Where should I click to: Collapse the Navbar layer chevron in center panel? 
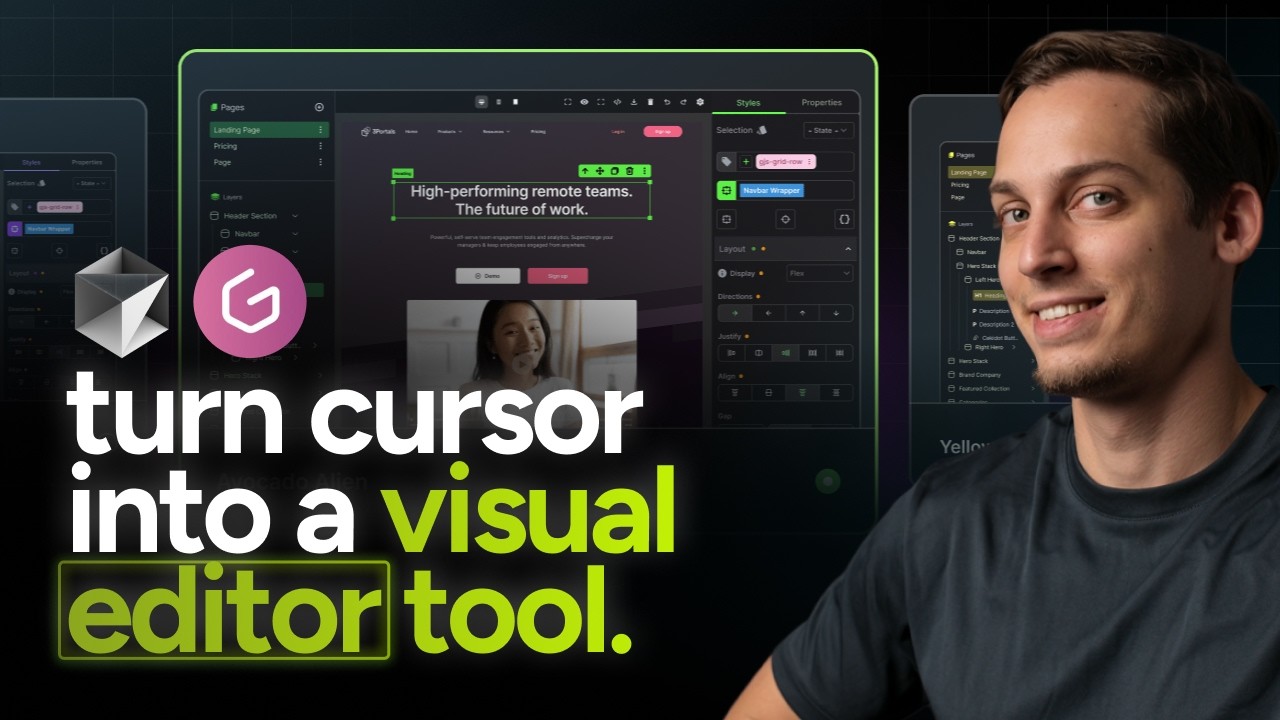pyautogui.click(x=295, y=233)
